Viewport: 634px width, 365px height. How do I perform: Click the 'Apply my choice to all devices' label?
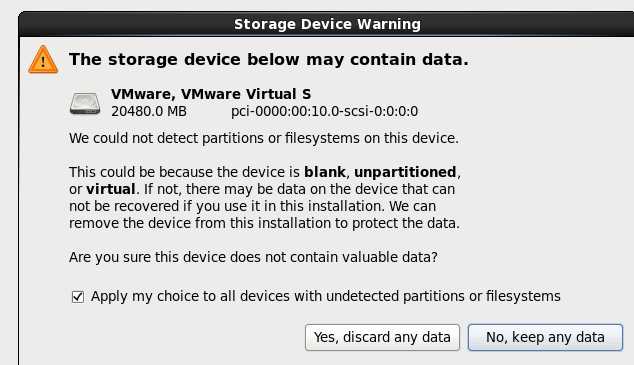coord(325,296)
